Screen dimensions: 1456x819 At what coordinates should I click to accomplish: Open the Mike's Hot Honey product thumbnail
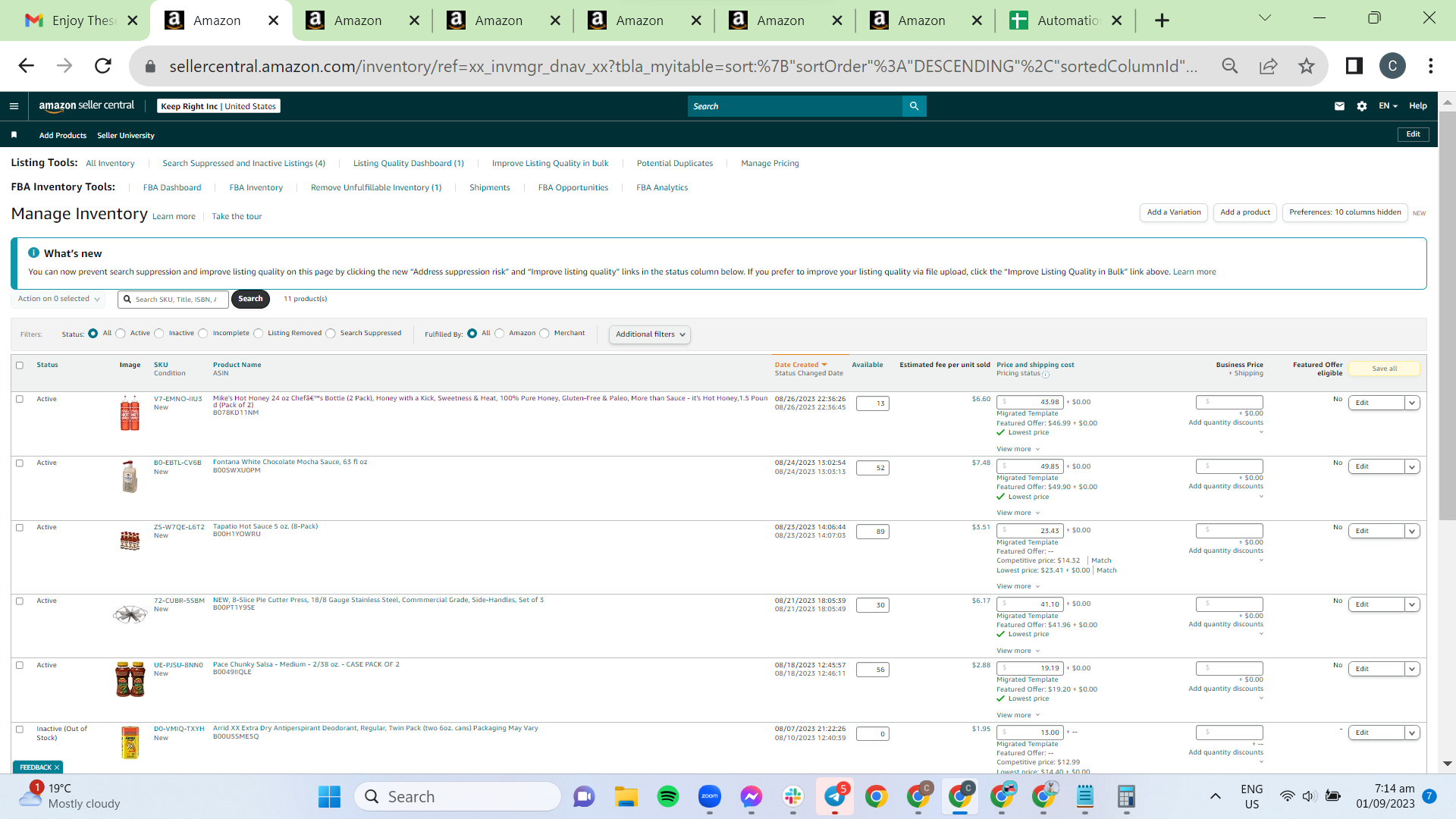130,413
